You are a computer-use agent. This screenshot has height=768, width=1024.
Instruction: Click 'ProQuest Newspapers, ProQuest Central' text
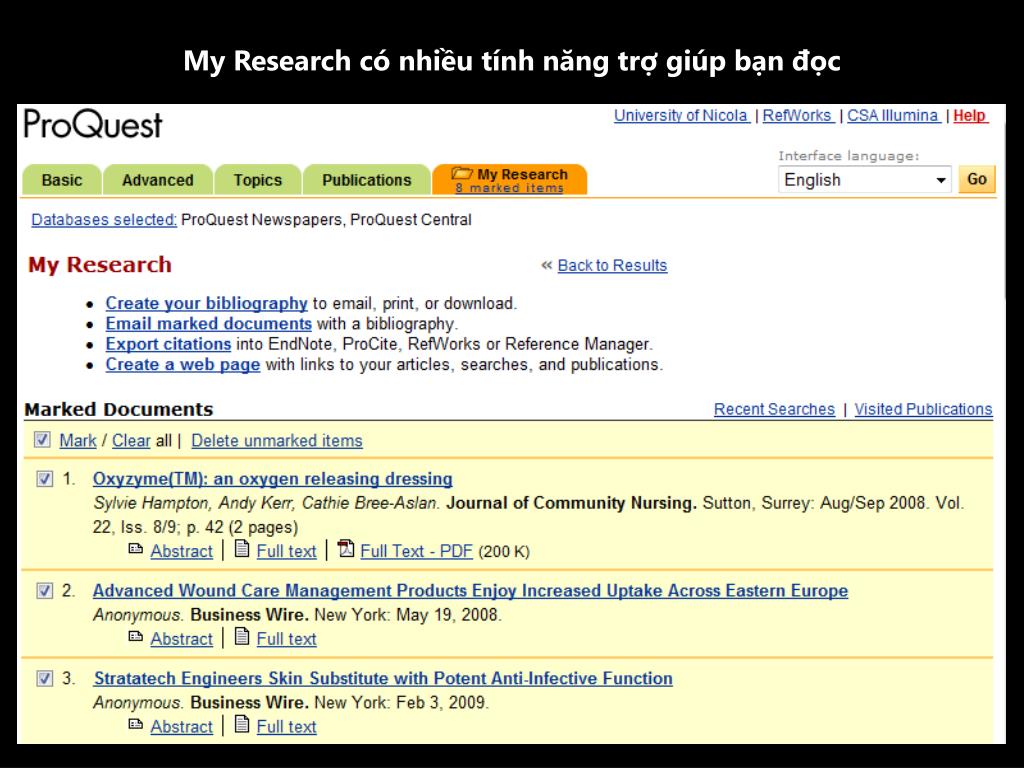pos(326,220)
